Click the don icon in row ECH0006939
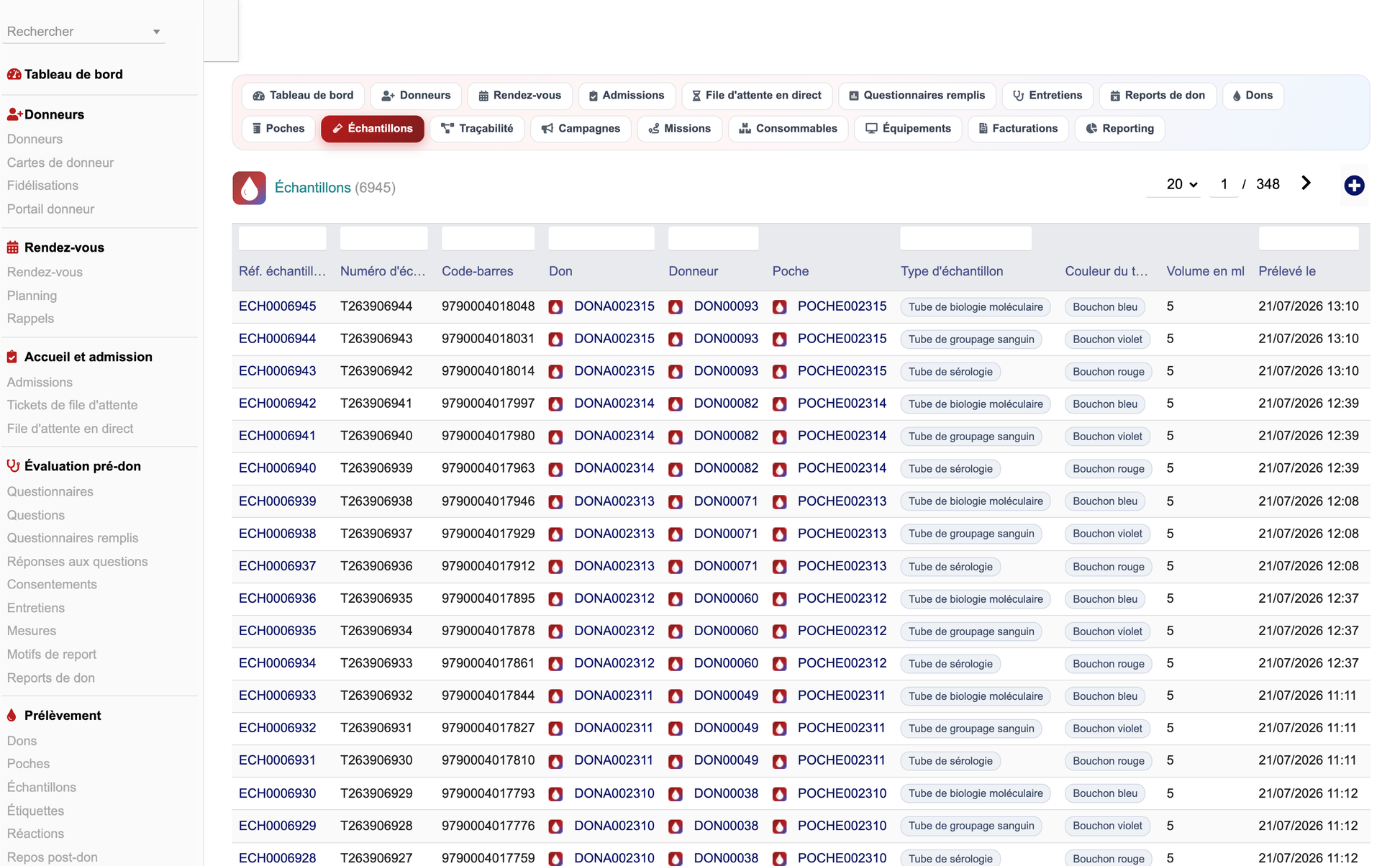 click(555, 502)
